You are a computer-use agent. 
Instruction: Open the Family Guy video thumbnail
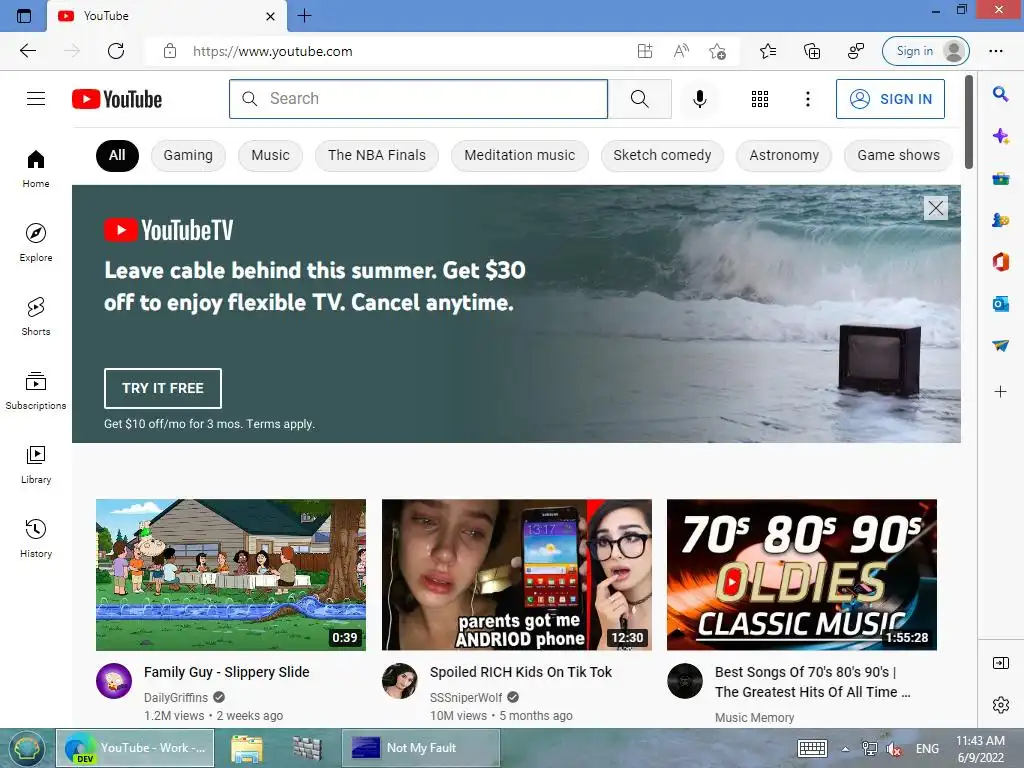231,575
